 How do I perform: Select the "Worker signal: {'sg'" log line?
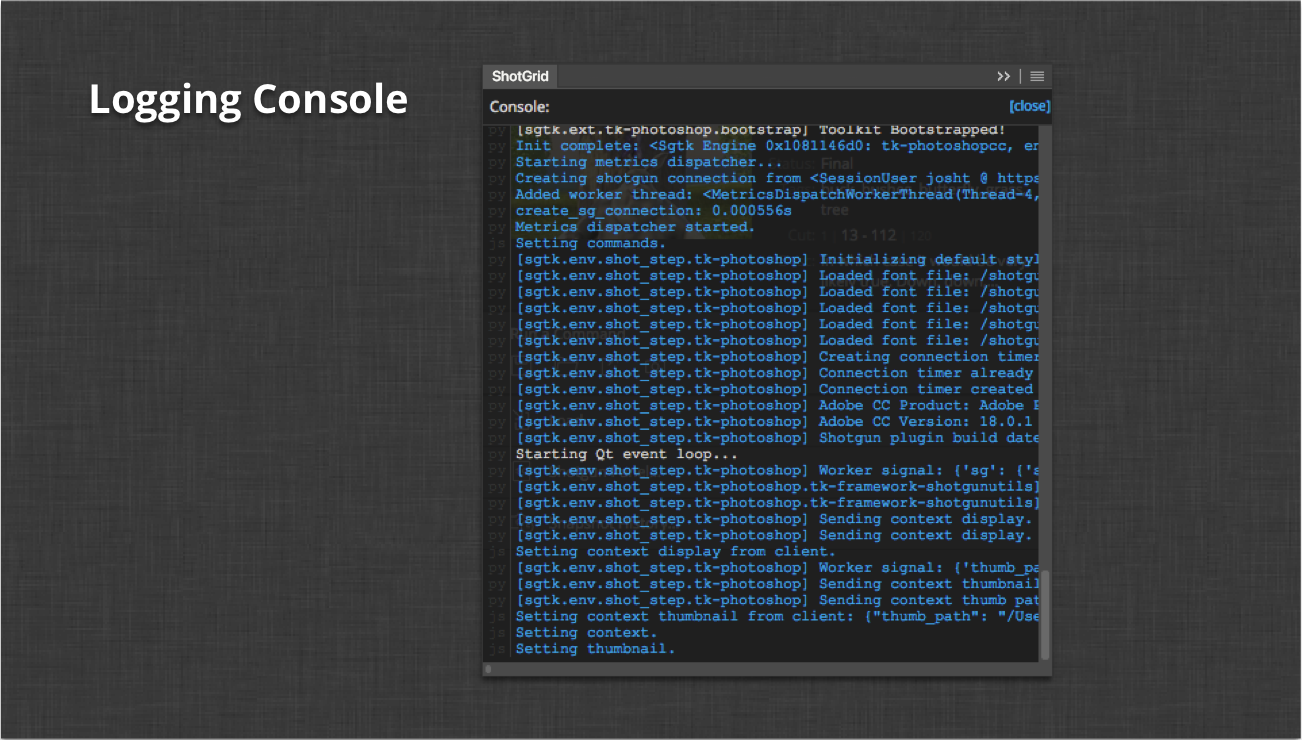(777, 470)
